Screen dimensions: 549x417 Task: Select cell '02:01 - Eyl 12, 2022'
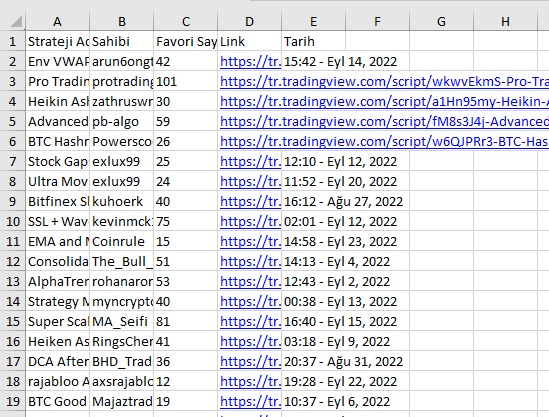coord(340,222)
